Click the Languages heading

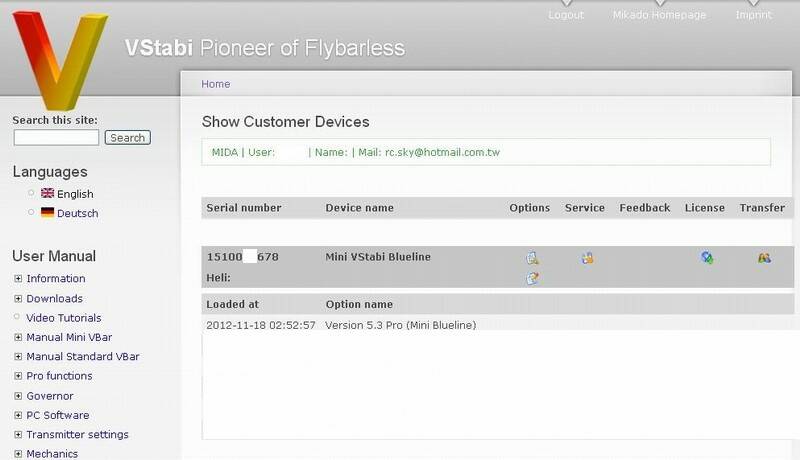50,172
